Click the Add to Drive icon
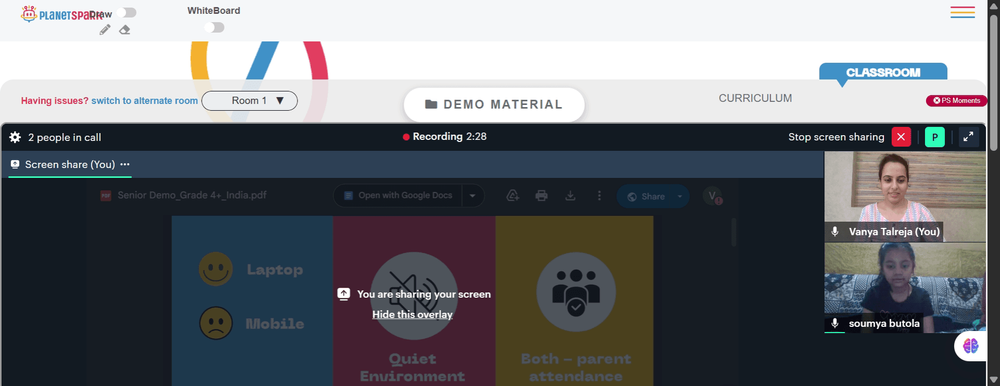 click(x=512, y=196)
